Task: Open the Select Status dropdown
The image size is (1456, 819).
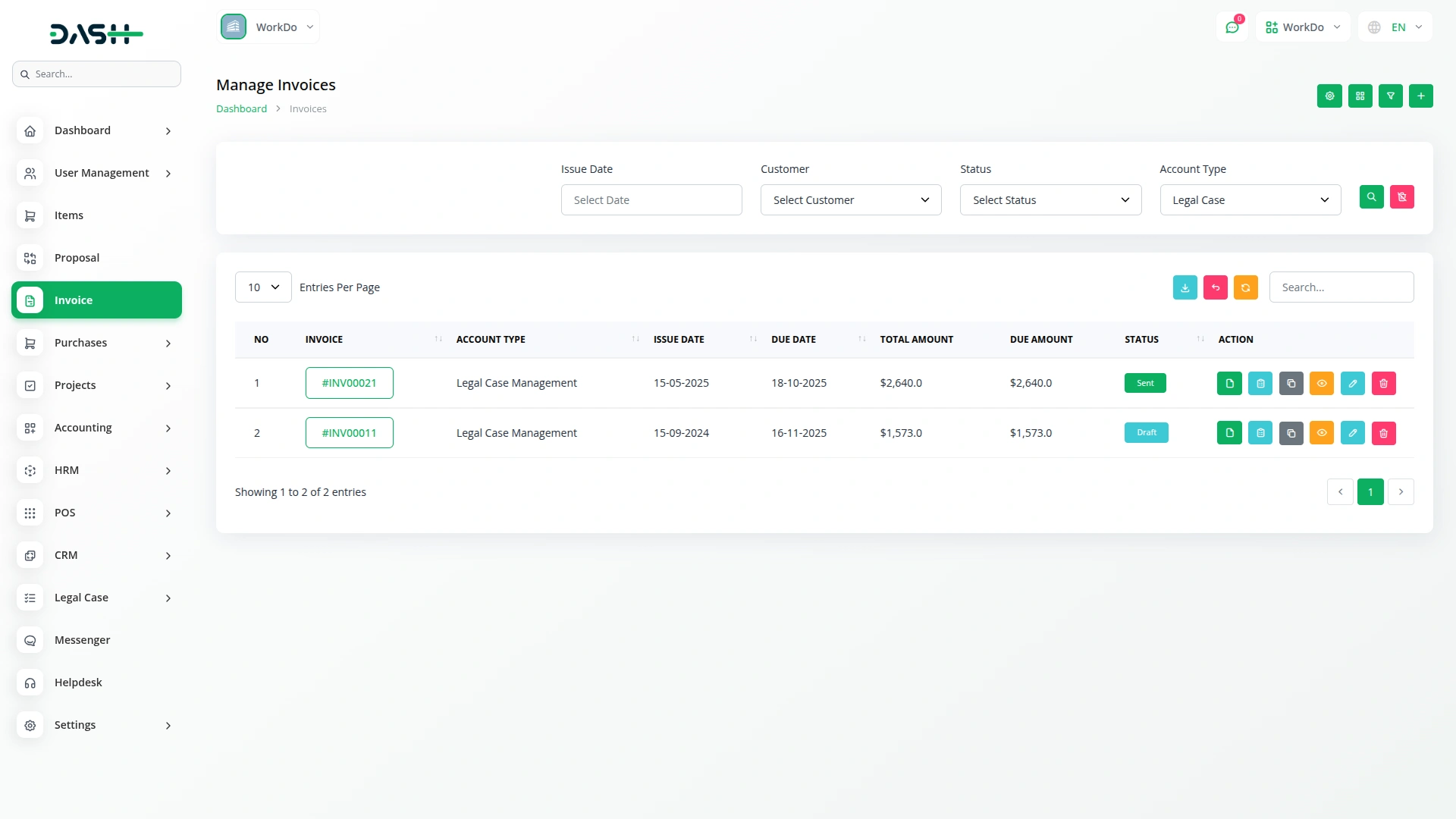Action: [1050, 199]
